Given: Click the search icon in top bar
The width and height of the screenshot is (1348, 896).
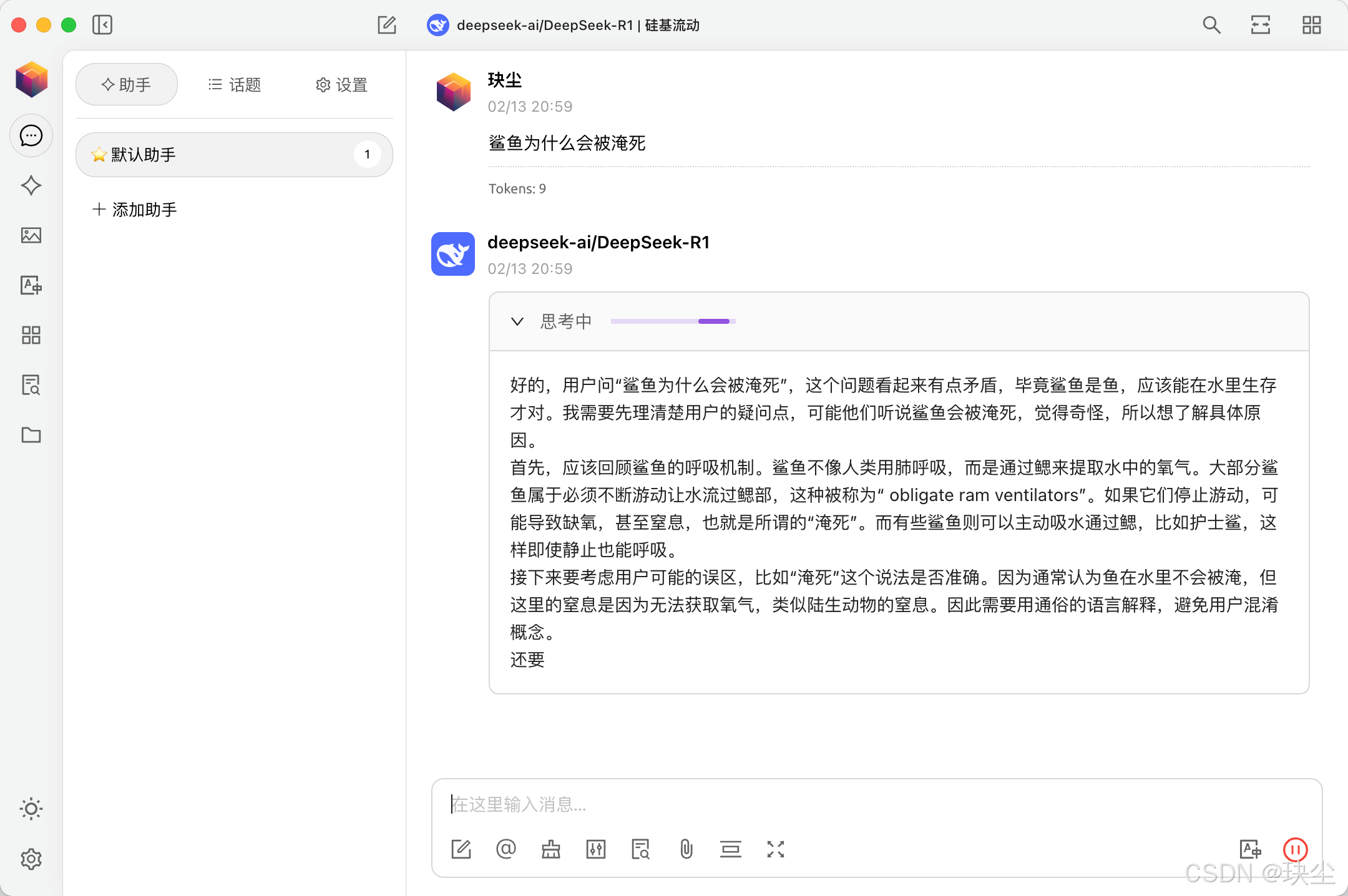Looking at the screenshot, I should (1211, 25).
